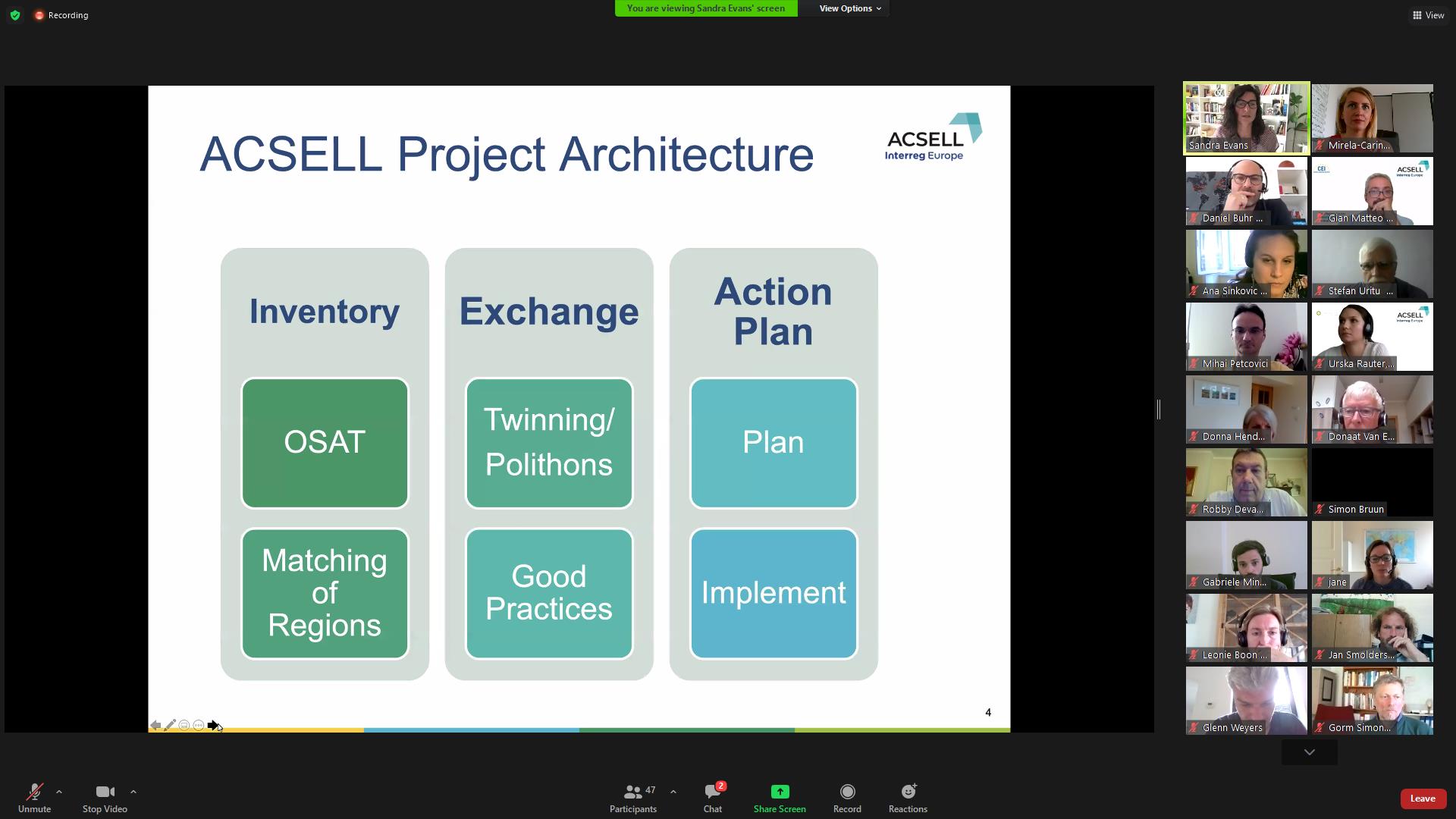Toggle recording indicator on/off

pyautogui.click(x=40, y=14)
